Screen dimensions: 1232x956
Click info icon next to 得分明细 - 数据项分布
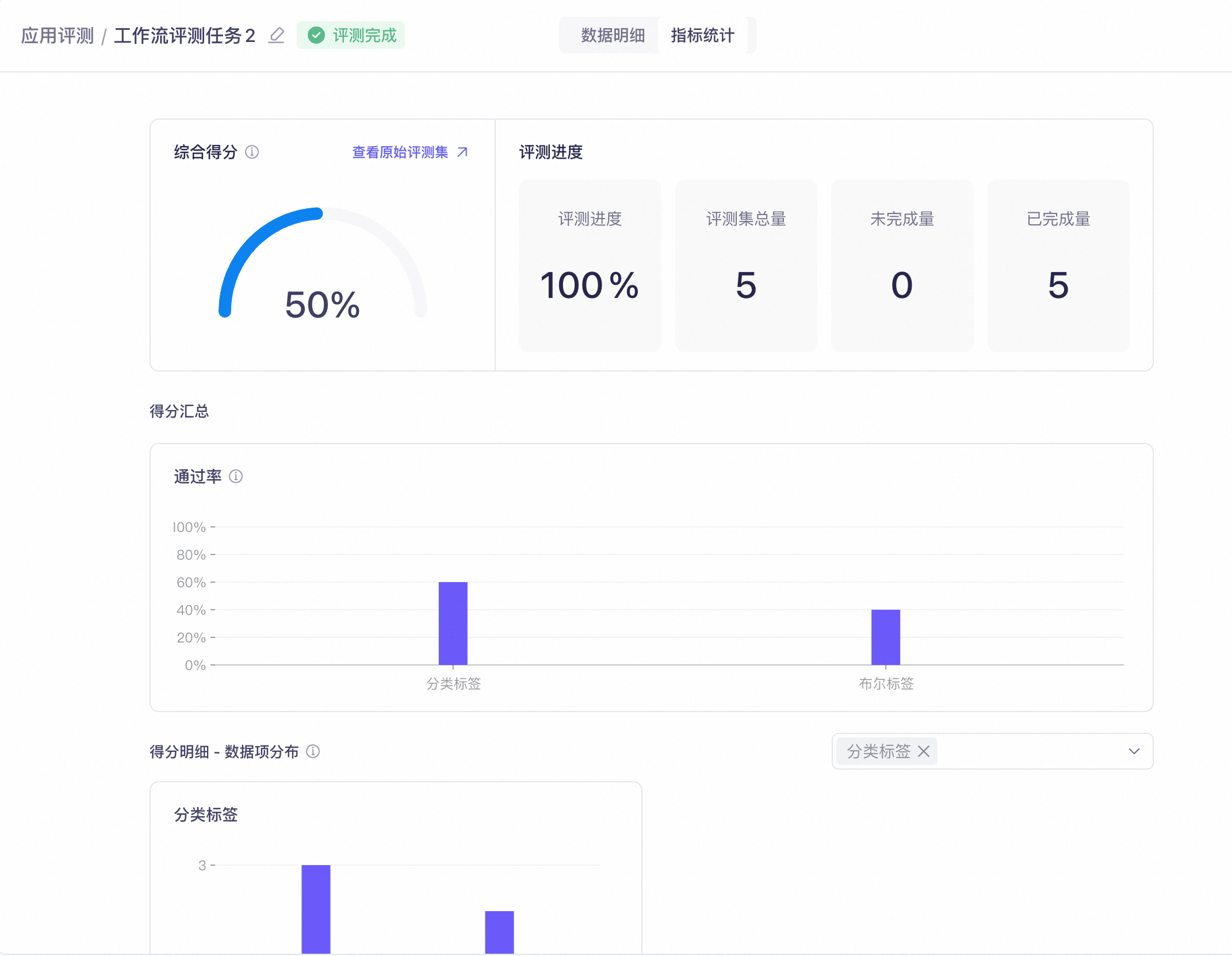point(313,751)
